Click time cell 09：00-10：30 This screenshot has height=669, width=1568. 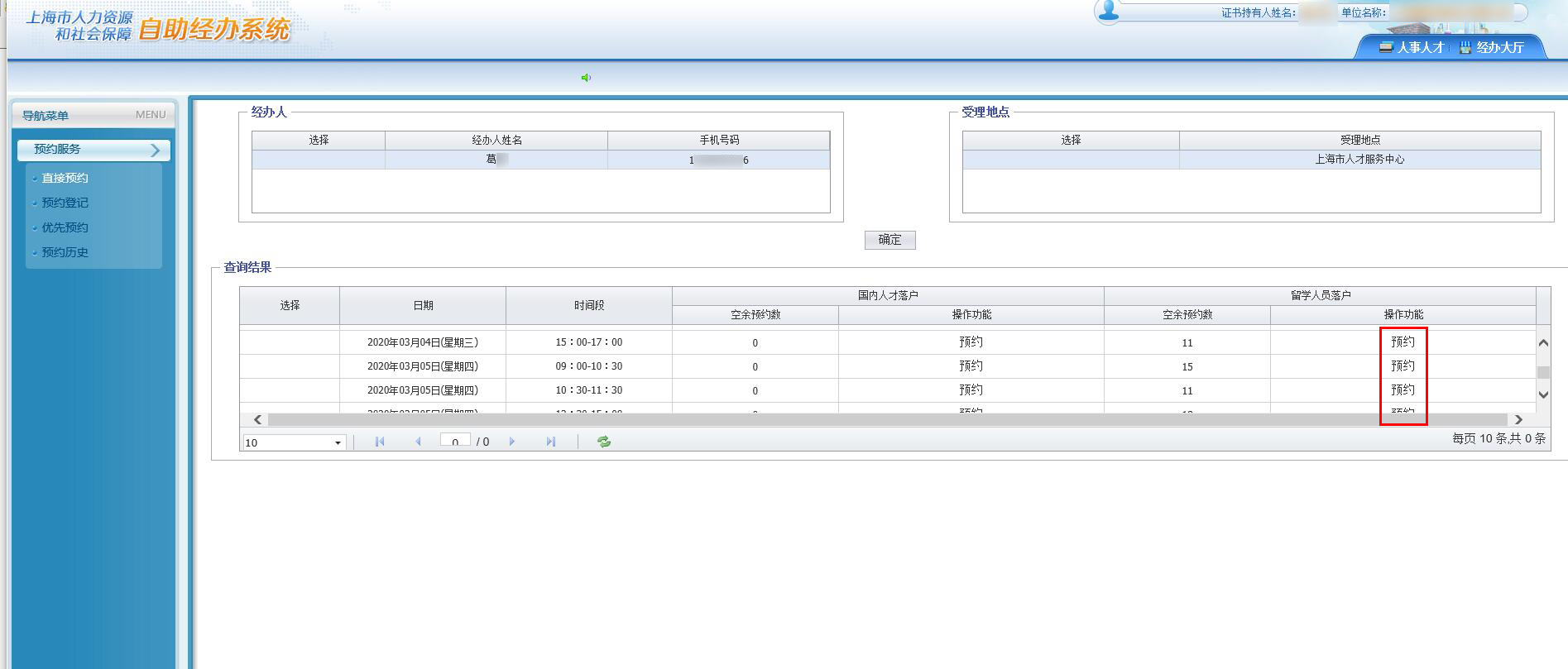click(x=589, y=366)
